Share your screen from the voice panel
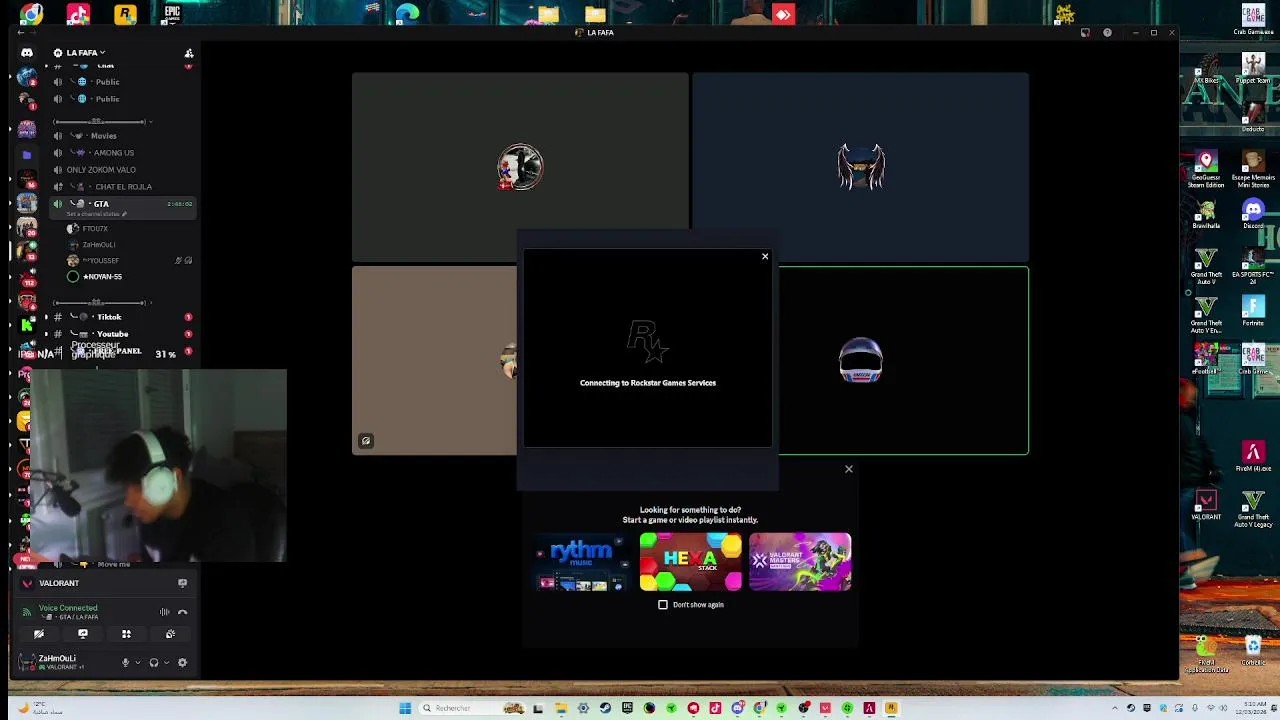The height and width of the screenshot is (720, 1280). 83,634
